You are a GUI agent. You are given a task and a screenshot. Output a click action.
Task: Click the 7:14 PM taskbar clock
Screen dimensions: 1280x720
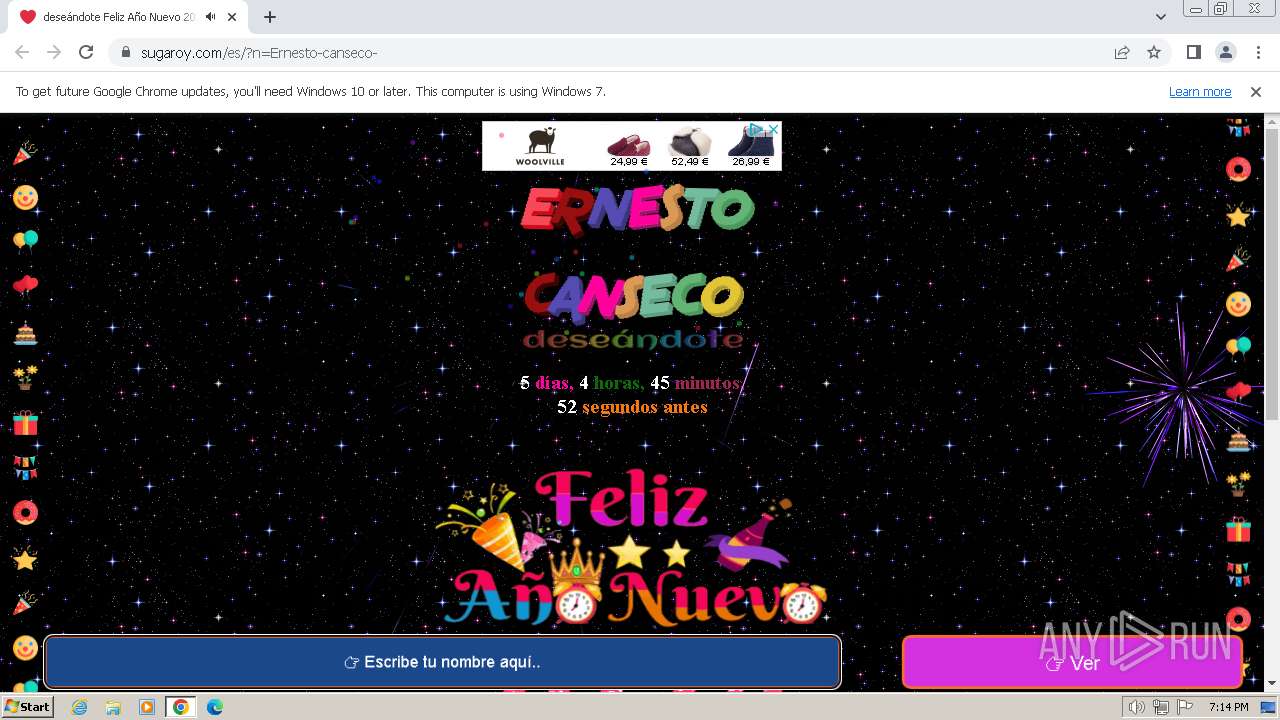click(1228, 707)
